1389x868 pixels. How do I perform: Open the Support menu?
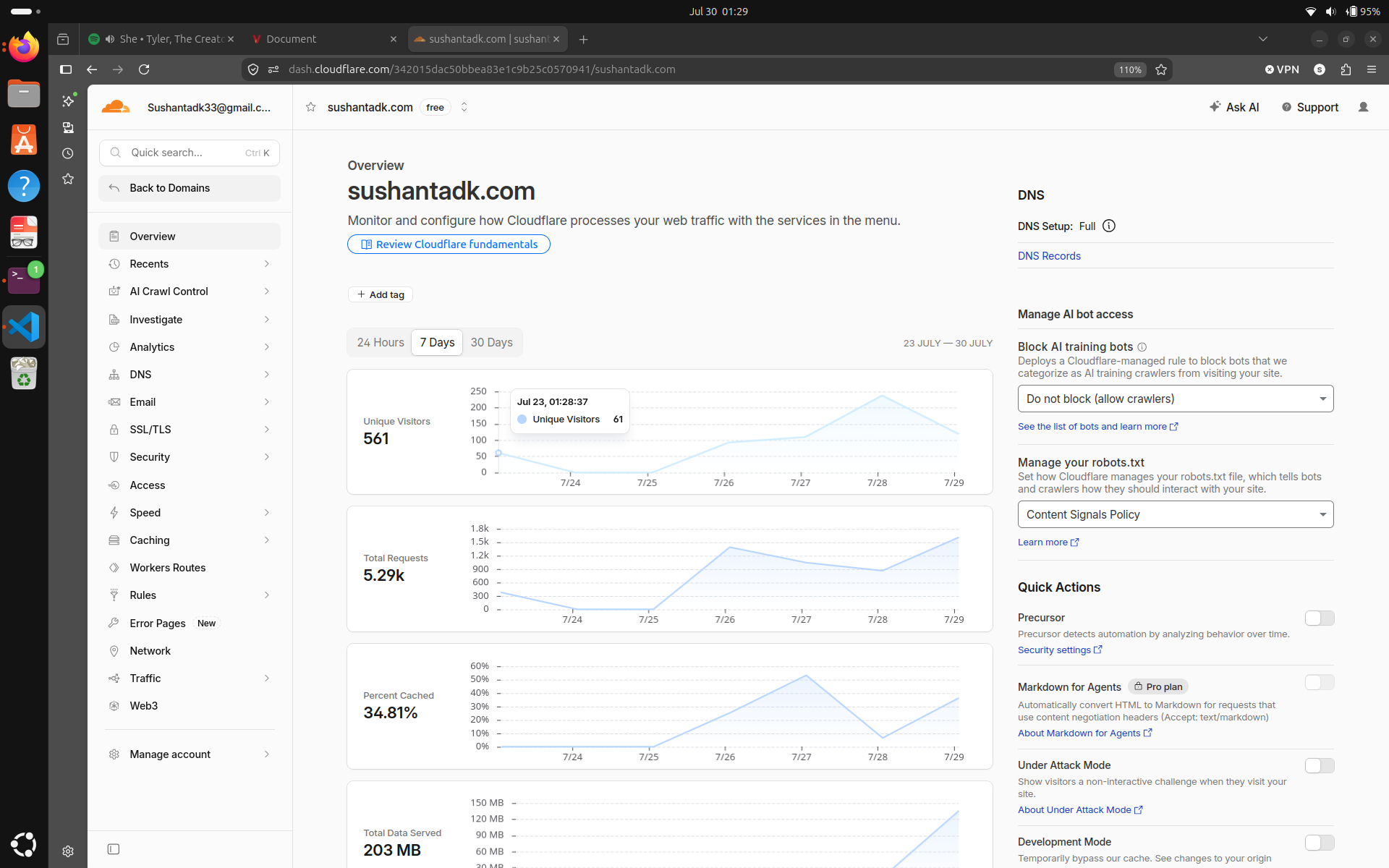(x=1310, y=107)
